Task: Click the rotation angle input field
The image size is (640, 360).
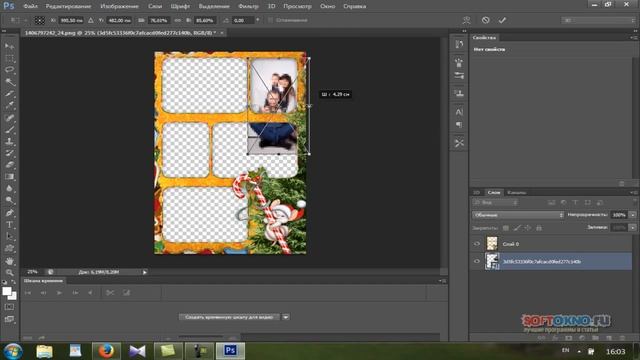Action: tap(243, 20)
